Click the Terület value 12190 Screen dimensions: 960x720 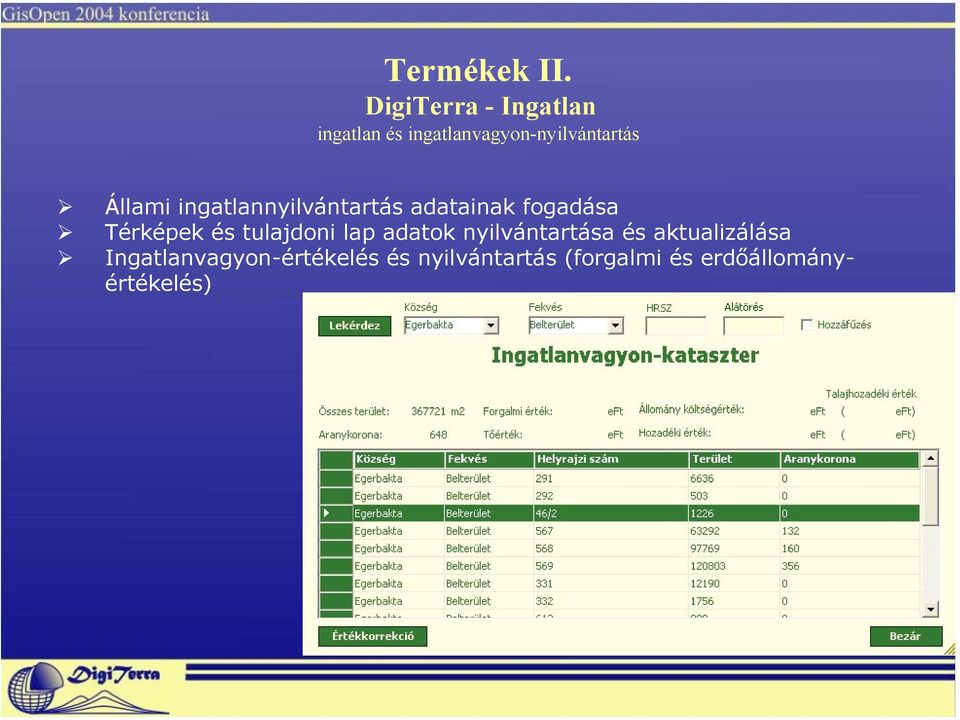[x=705, y=584]
